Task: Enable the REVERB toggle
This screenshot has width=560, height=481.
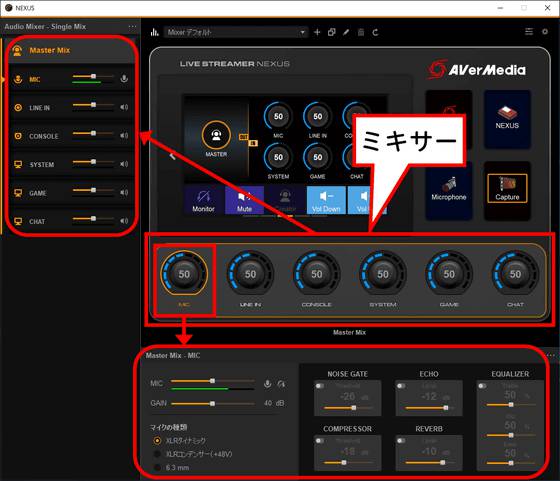Action: (401, 441)
